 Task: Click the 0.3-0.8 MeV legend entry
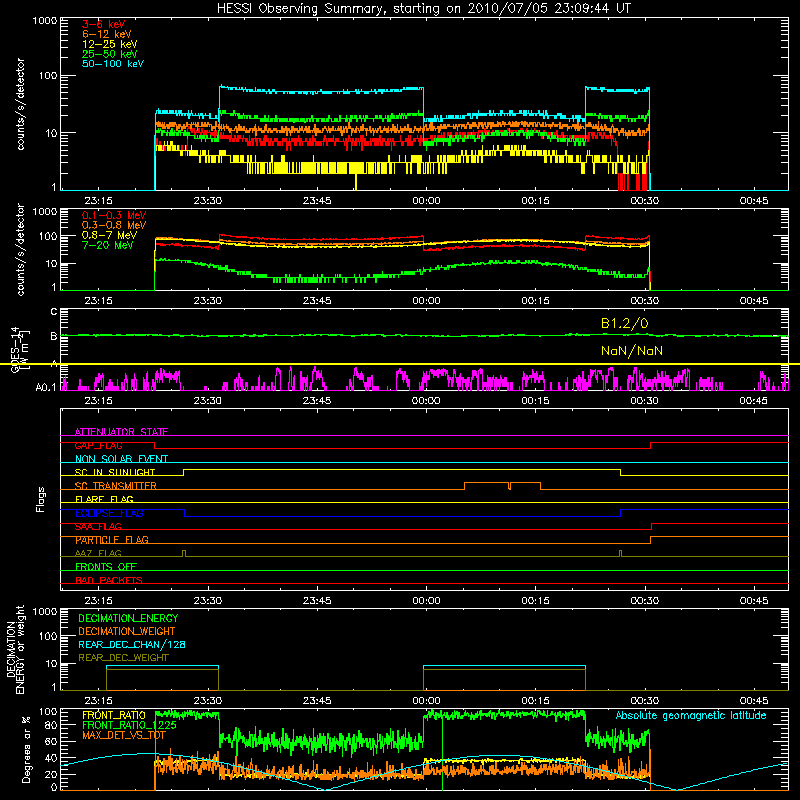(114, 225)
